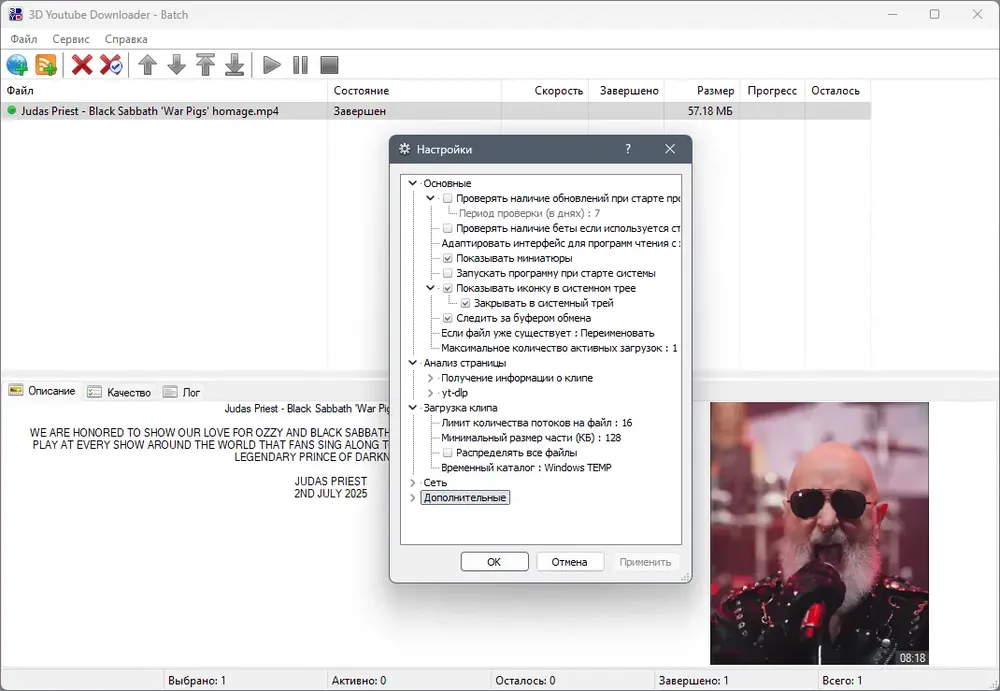Enable checking for updates at program start

tap(448, 198)
